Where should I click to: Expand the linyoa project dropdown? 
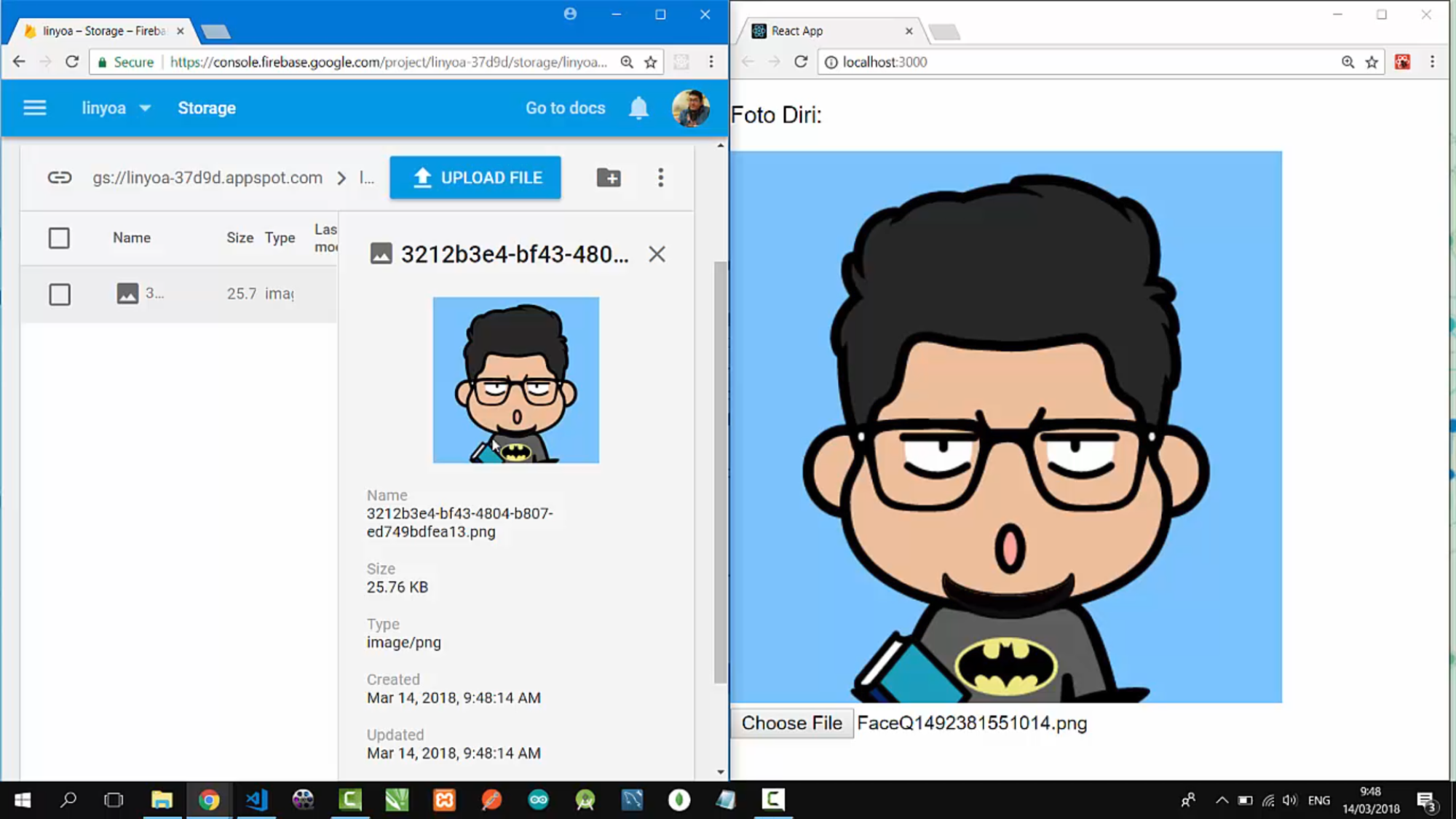coord(145,108)
